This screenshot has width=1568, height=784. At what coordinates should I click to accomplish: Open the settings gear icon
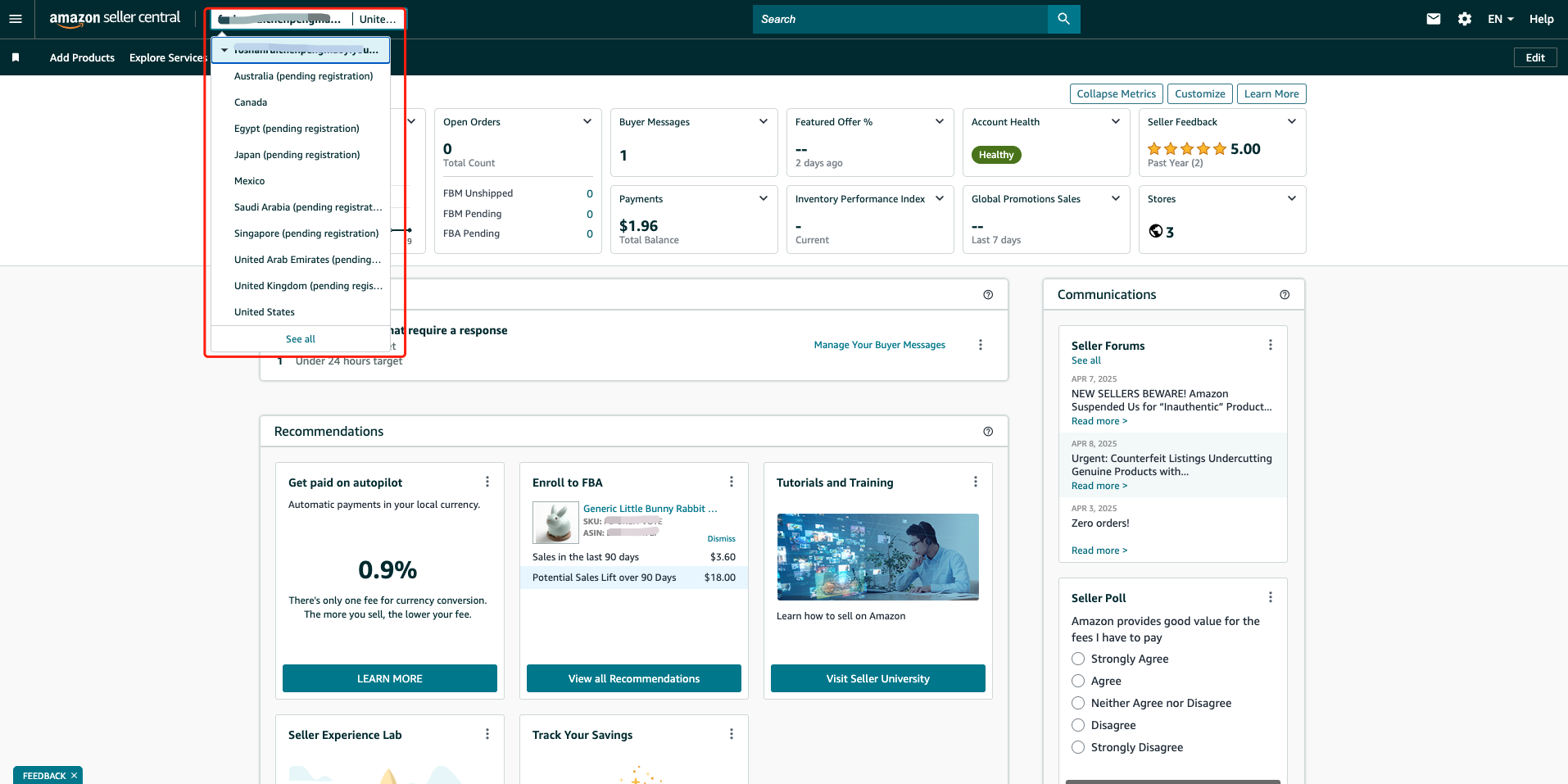coord(1465,19)
